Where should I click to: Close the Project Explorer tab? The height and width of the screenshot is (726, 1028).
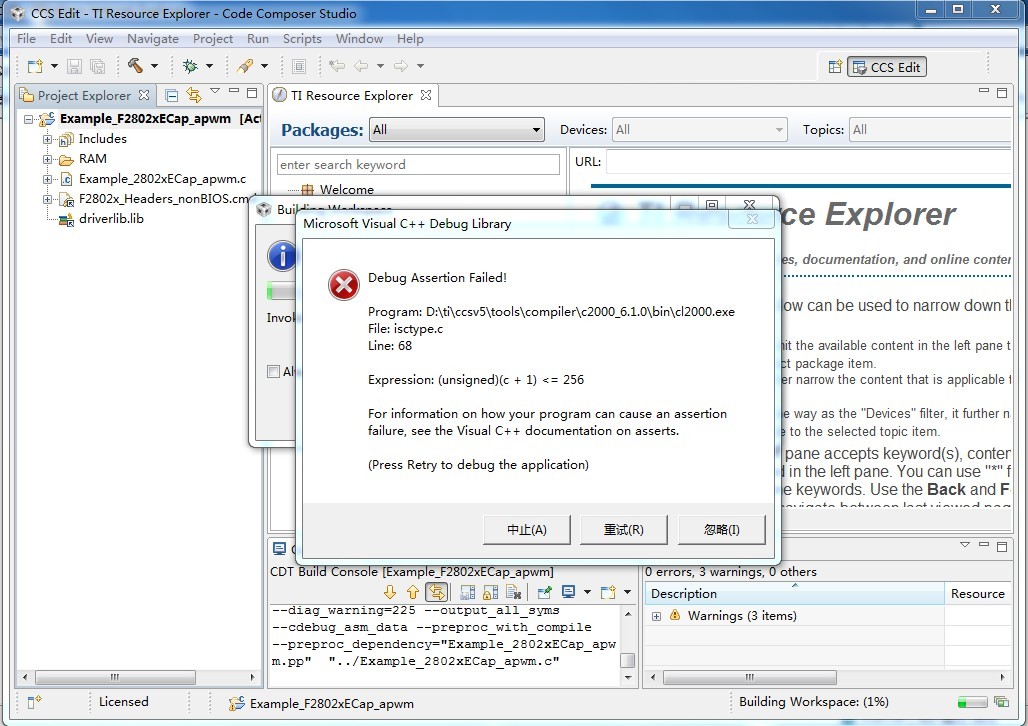tap(144, 95)
